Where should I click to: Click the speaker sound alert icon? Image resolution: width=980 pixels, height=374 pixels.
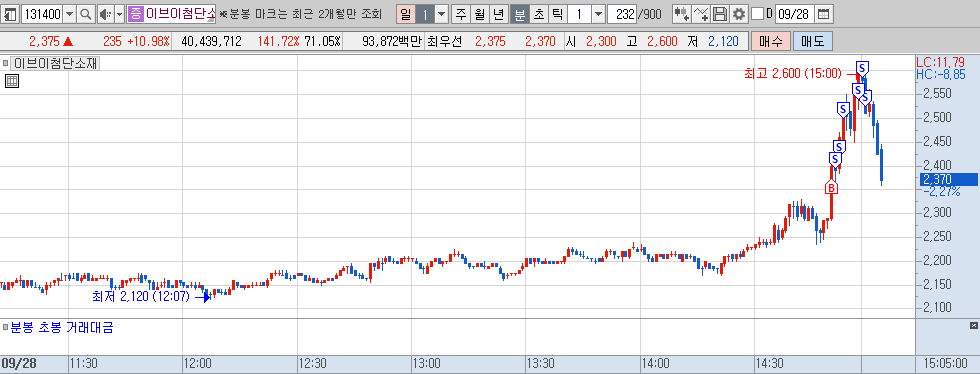[x=105, y=14]
